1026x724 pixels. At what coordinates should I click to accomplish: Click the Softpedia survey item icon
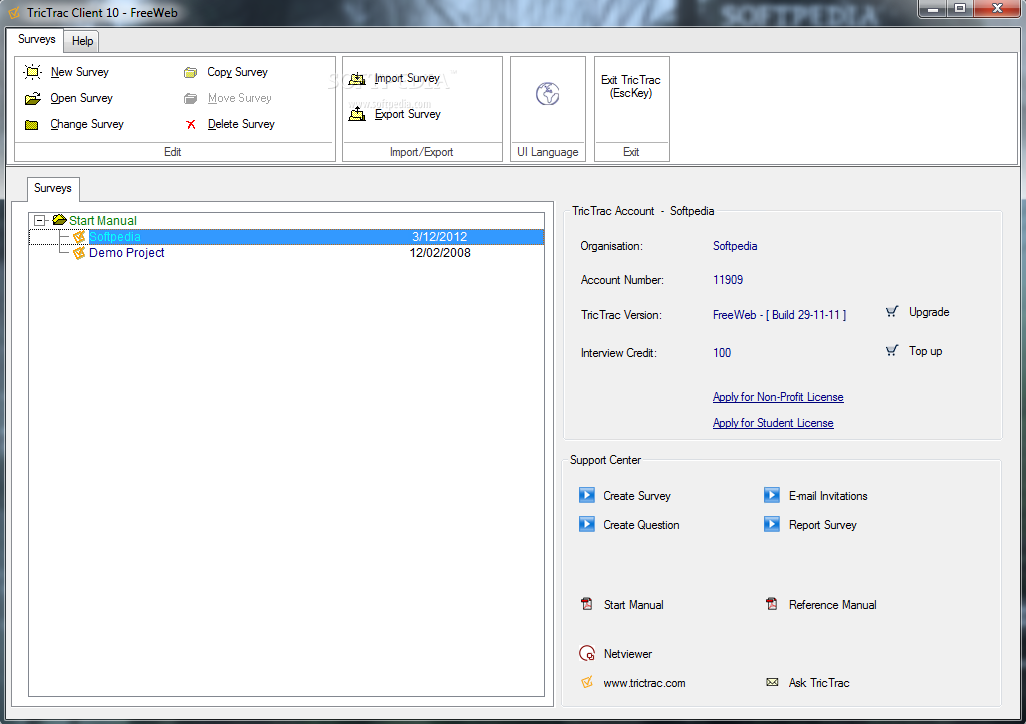[79, 237]
